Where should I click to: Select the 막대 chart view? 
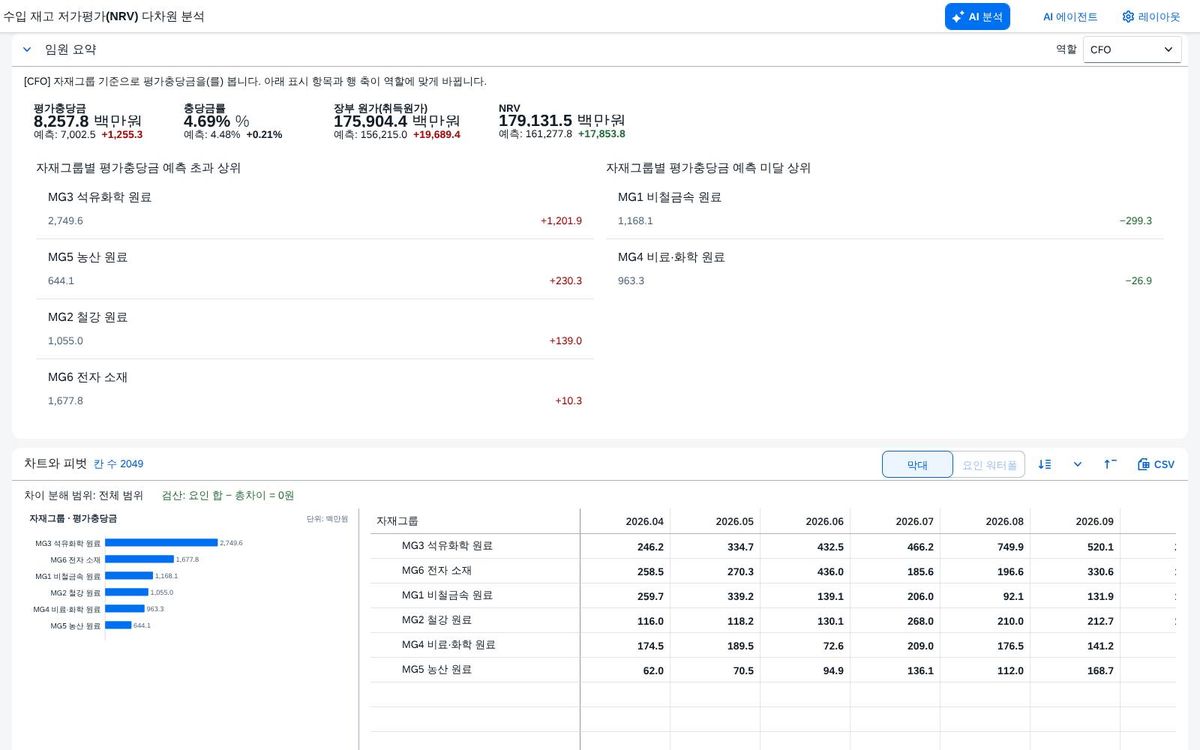pyautogui.click(x=917, y=464)
